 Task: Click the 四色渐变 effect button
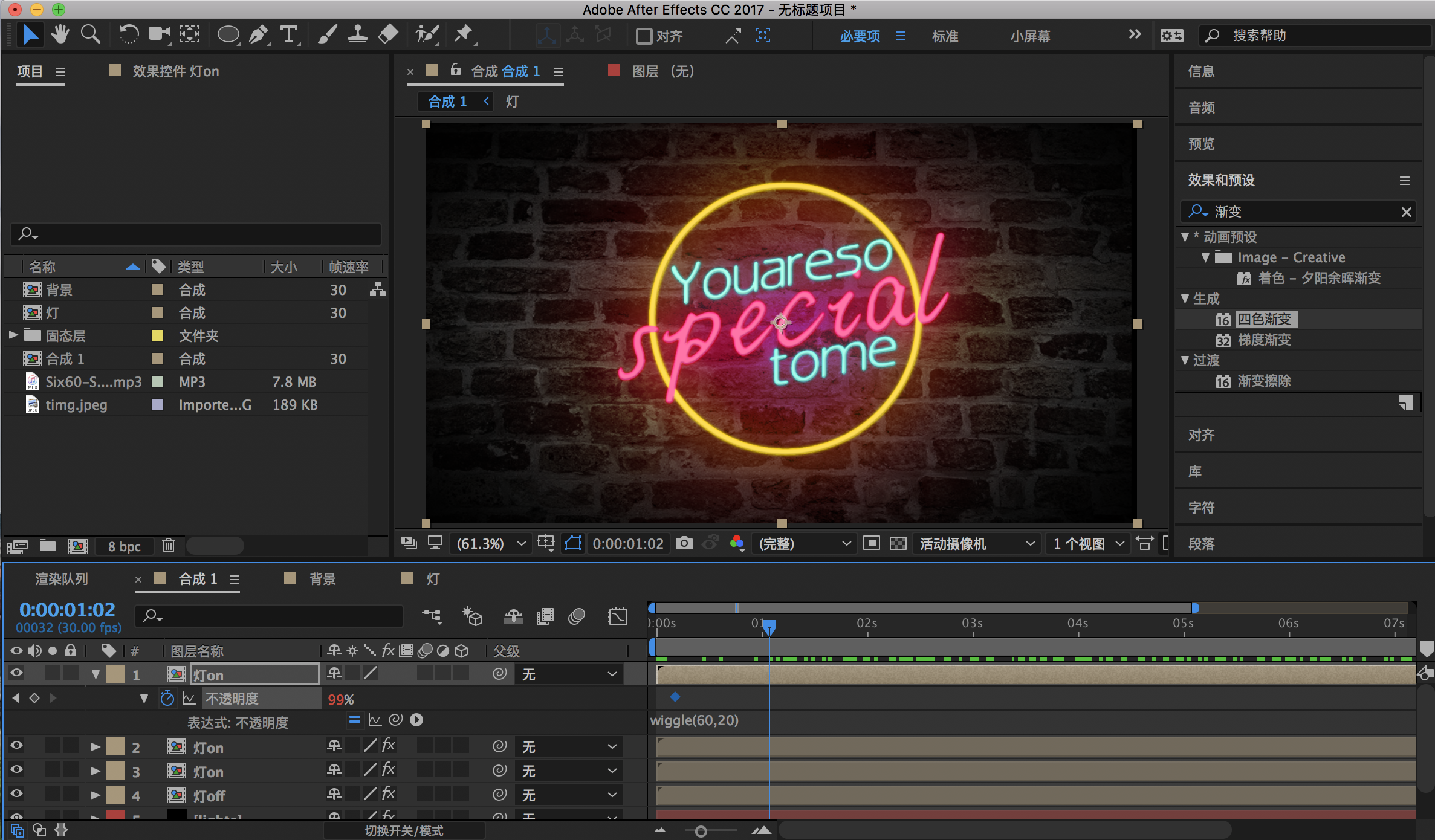[1263, 320]
